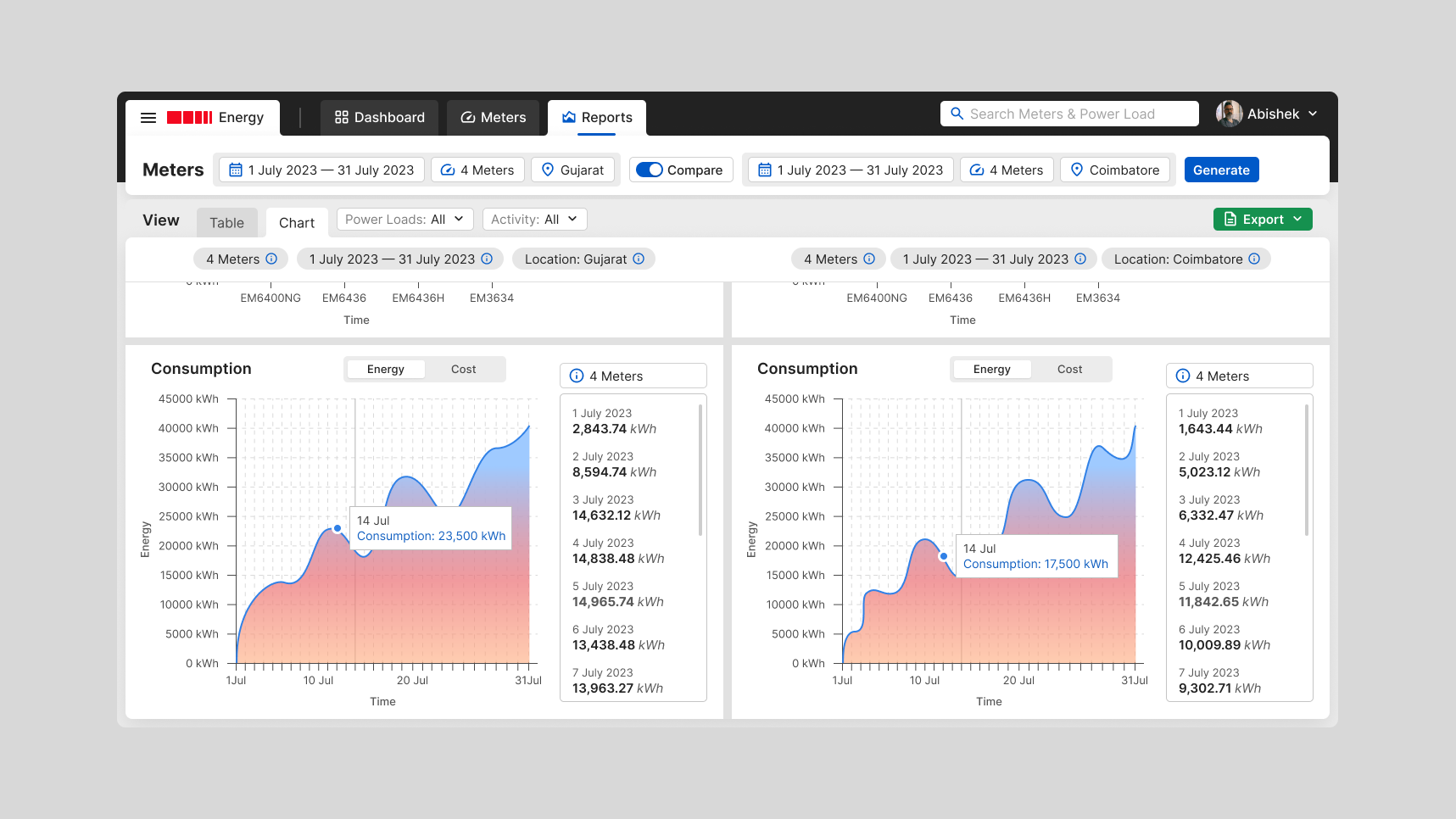Open the calendar icon on the left date filter
This screenshot has width=1456, height=819.
click(235, 170)
